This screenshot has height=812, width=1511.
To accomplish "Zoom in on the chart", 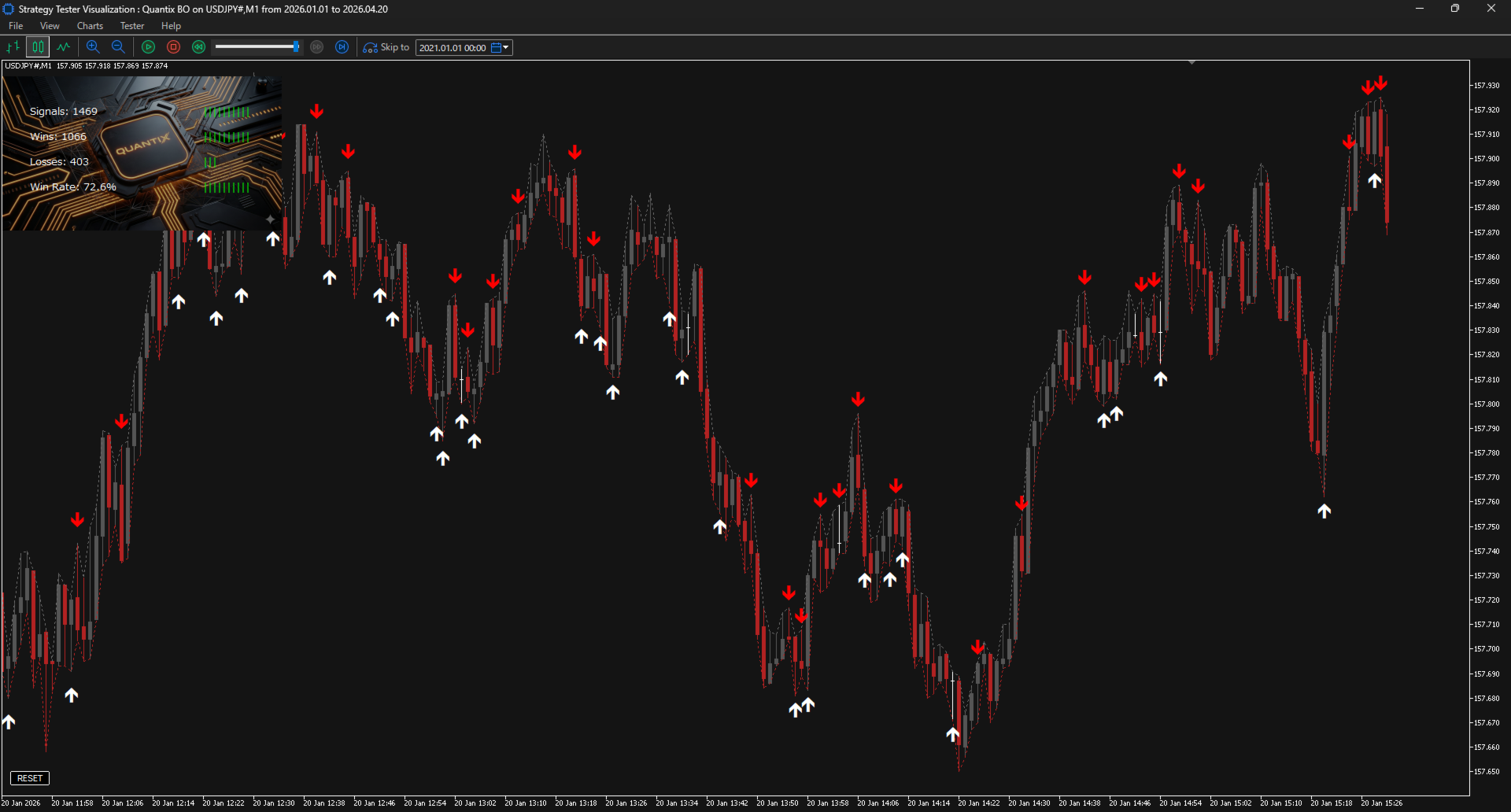I will tap(93, 47).
